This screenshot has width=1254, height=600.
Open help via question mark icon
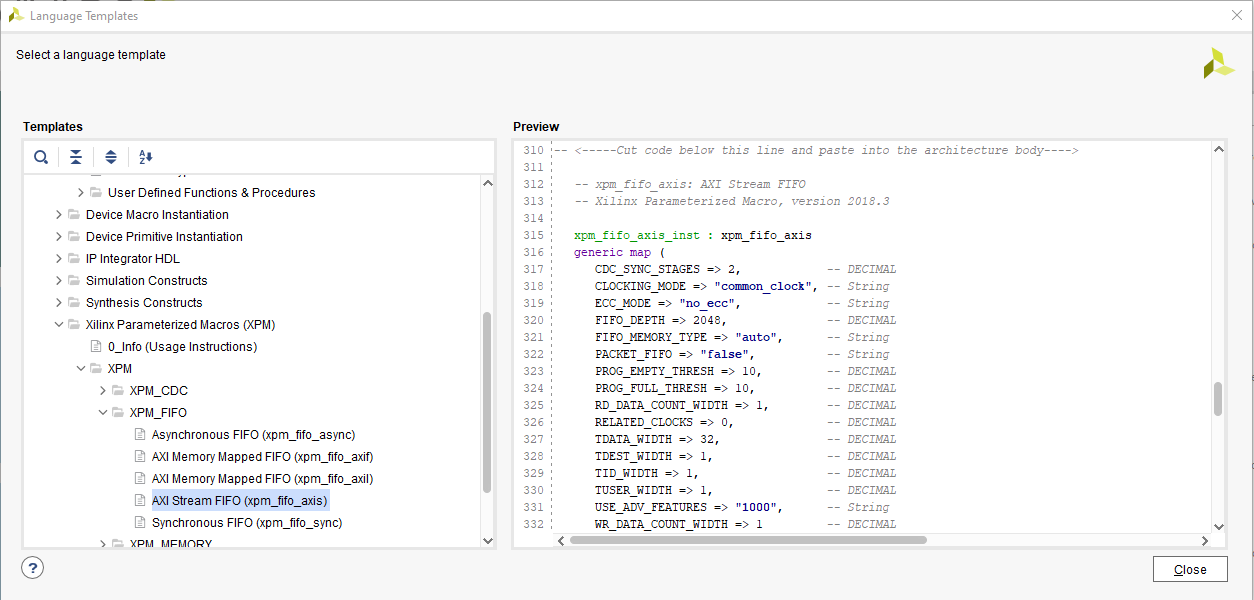coord(33,567)
